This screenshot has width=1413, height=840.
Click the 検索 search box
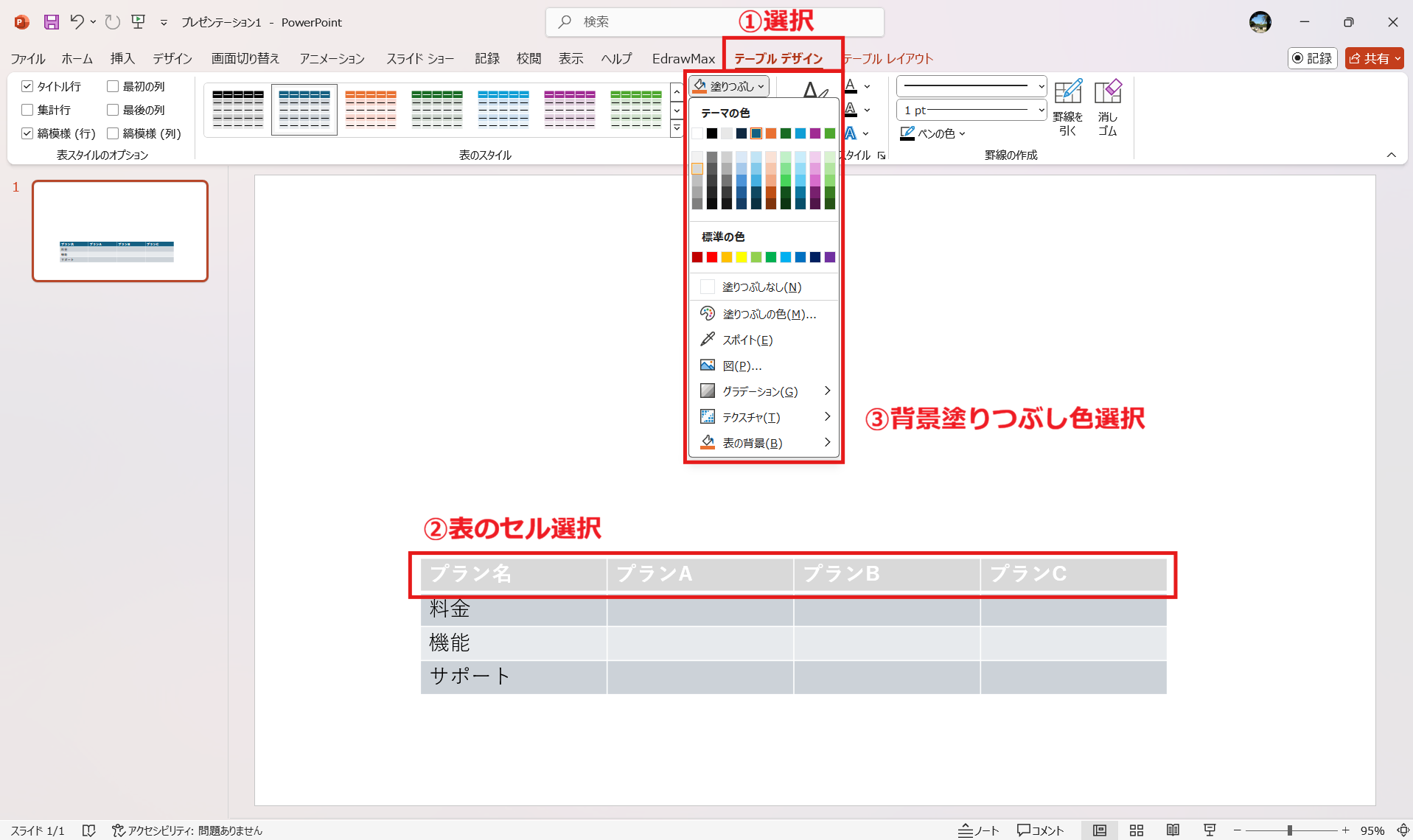tap(715, 22)
